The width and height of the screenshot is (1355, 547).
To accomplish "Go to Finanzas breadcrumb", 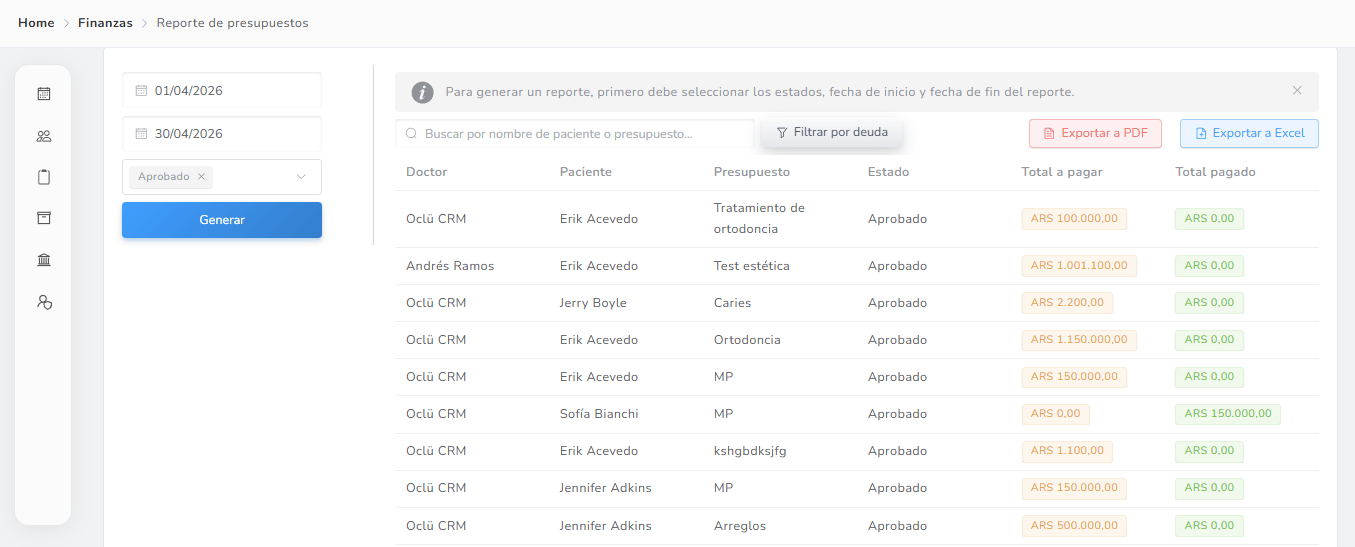I will (x=105, y=23).
